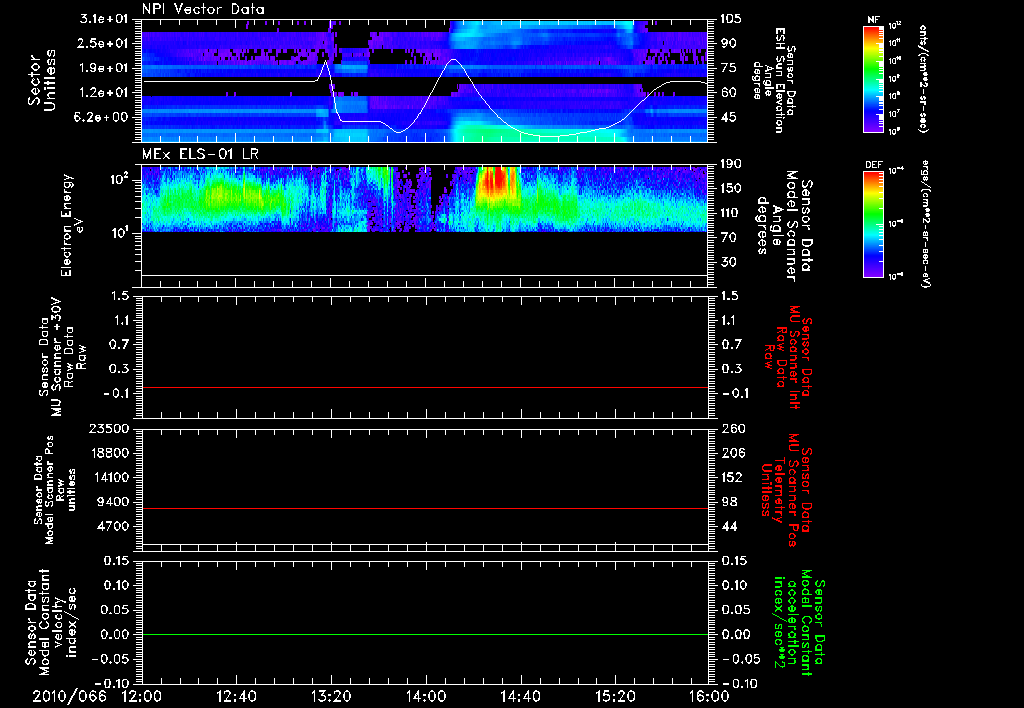Click the 15:20 time axis label

(x=615, y=696)
